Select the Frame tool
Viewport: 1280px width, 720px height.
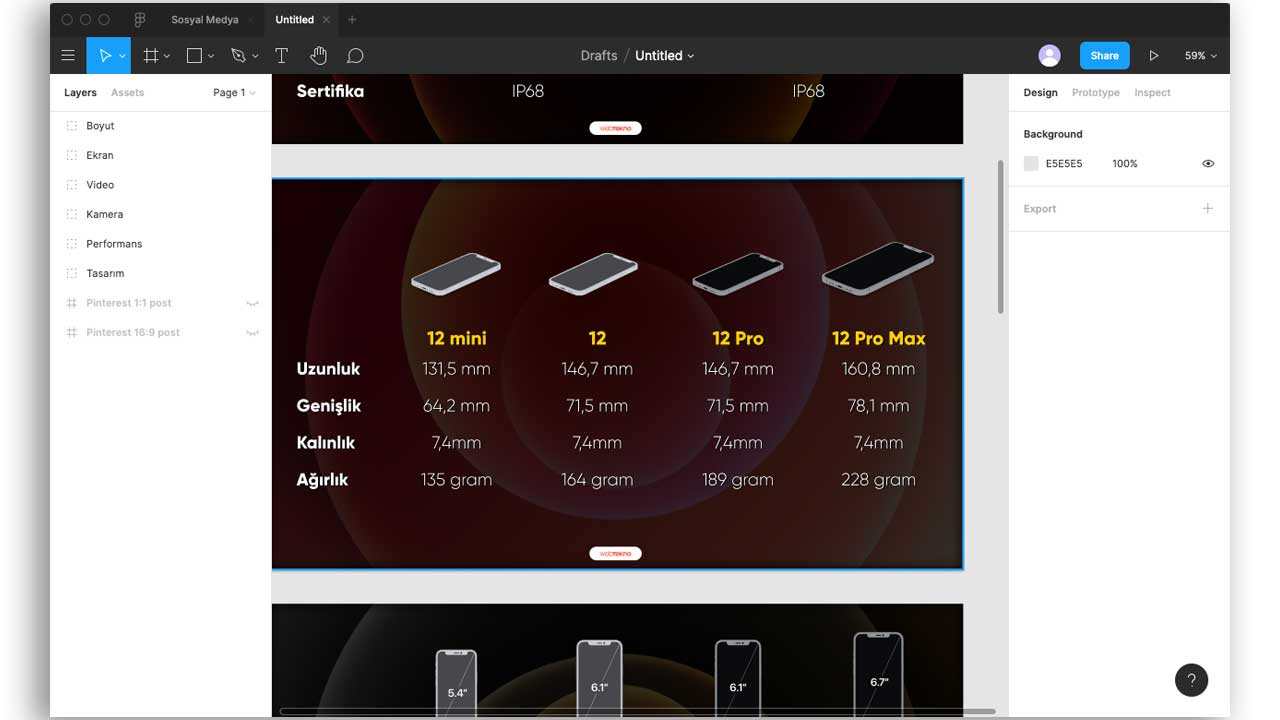click(151, 56)
